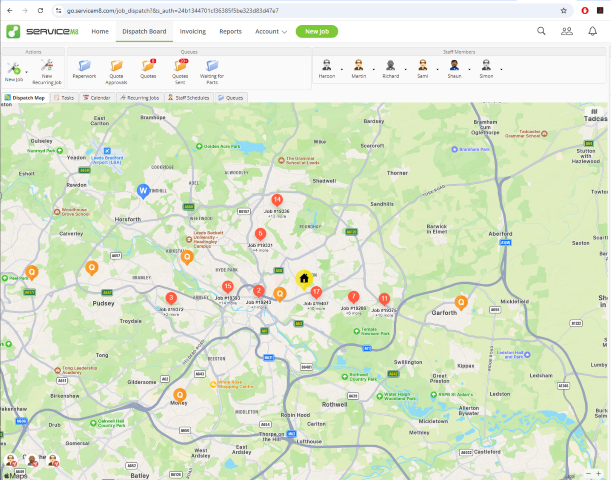Expand dropdown arrow beside Simon
The image size is (611, 480).
pyautogui.click(x=502, y=69)
